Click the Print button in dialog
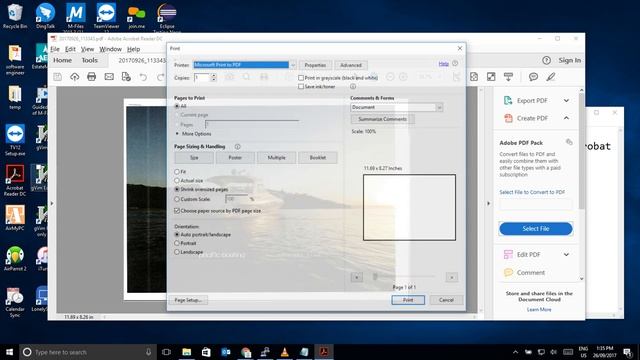The height and width of the screenshot is (360, 640). click(x=408, y=300)
